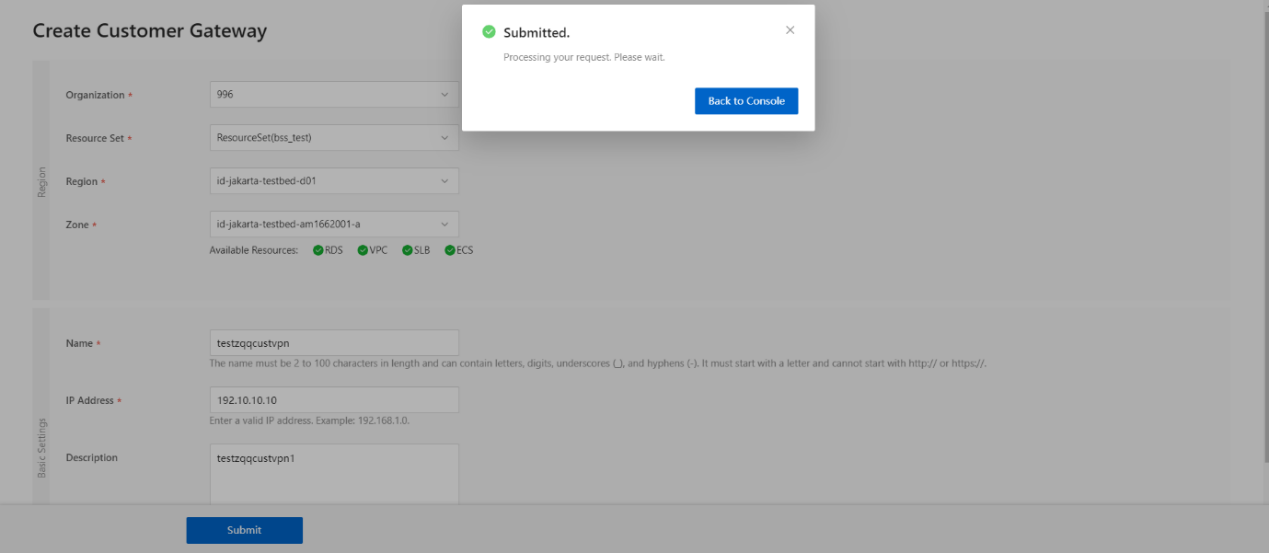Click Back to Console button
Screen dimensions: 1269x553
[x=746, y=101]
